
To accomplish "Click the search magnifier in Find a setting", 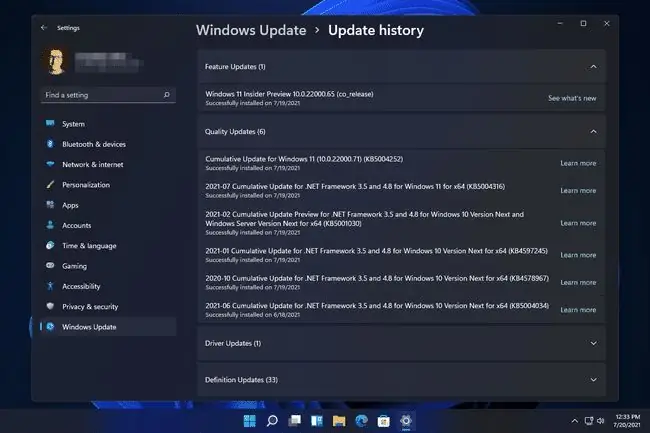I will pyautogui.click(x=166, y=95).
